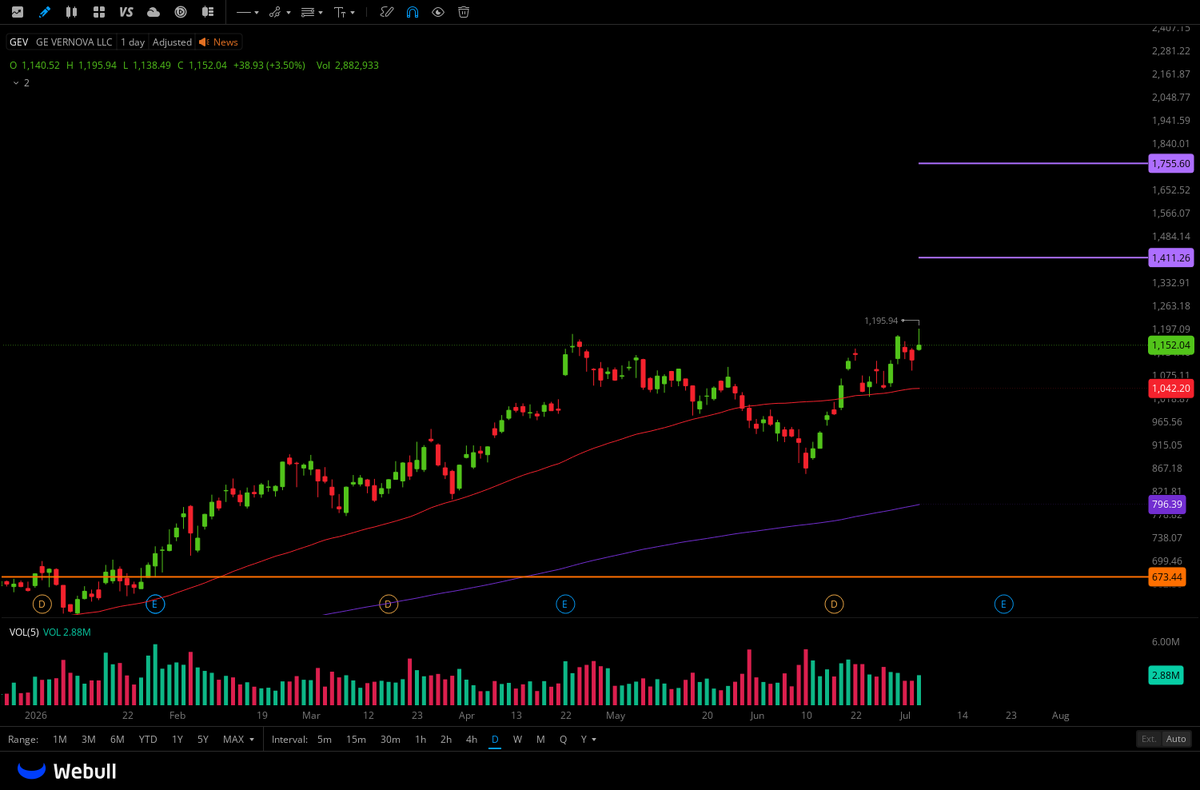
Task: Click the Vol 2,882,933 readout
Action: click(x=347, y=65)
